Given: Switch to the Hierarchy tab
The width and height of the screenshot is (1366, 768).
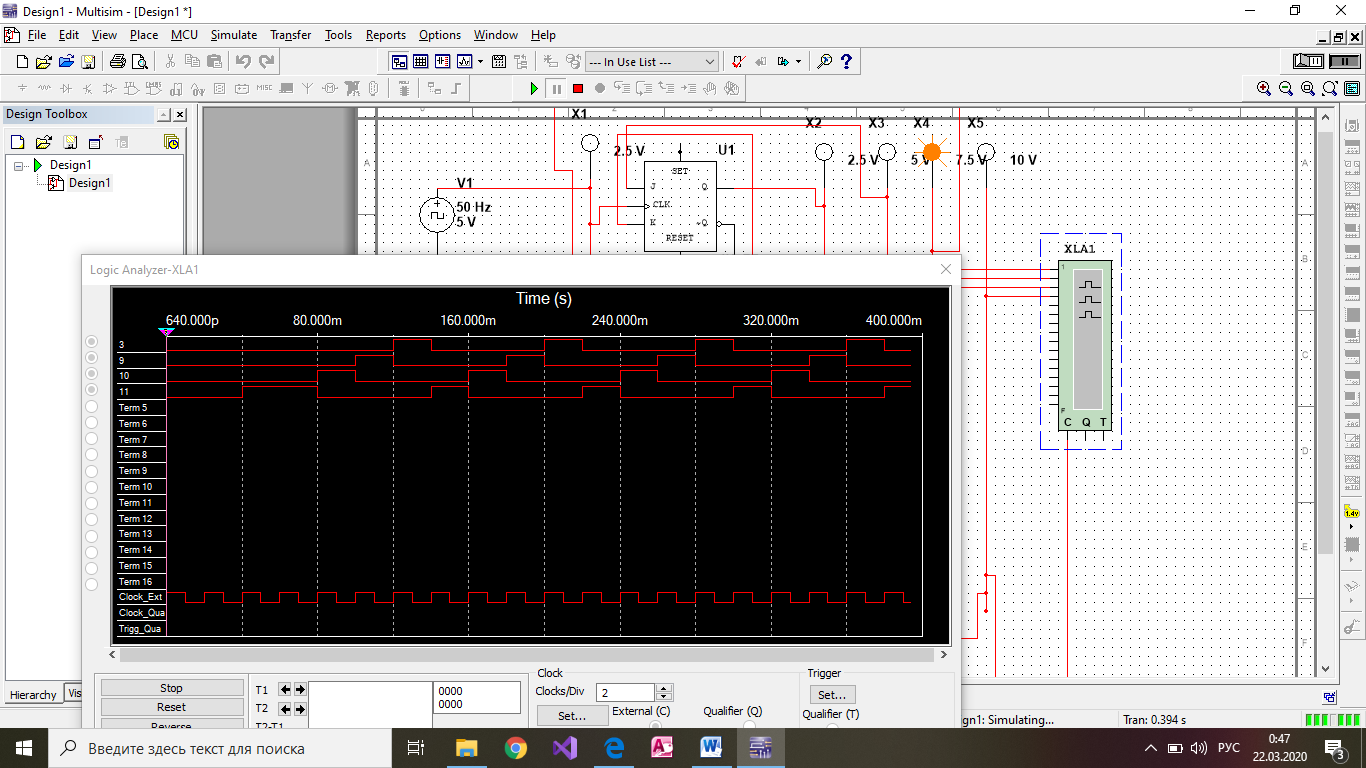Looking at the screenshot, I should [x=33, y=695].
